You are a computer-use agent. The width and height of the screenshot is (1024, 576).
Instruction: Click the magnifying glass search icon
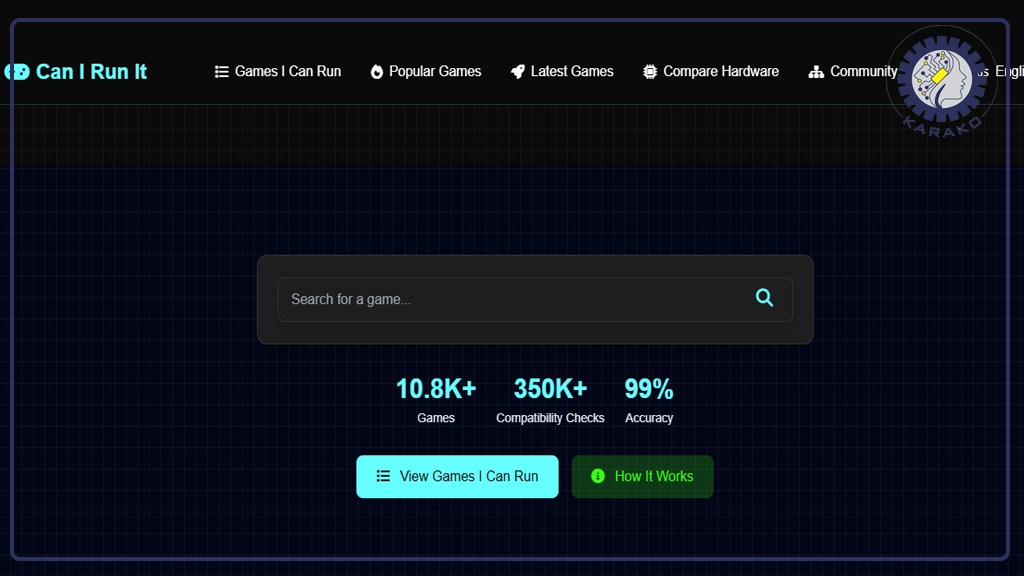[x=764, y=298]
